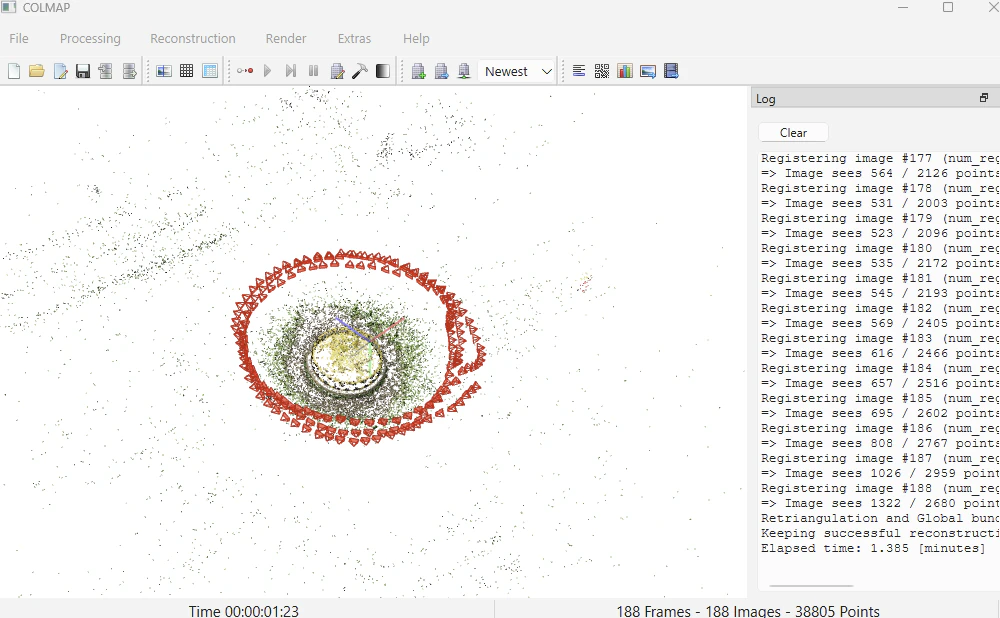Expand the Newest model dropdown
This screenshot has width=1000, height=618.
coord(517,71)
